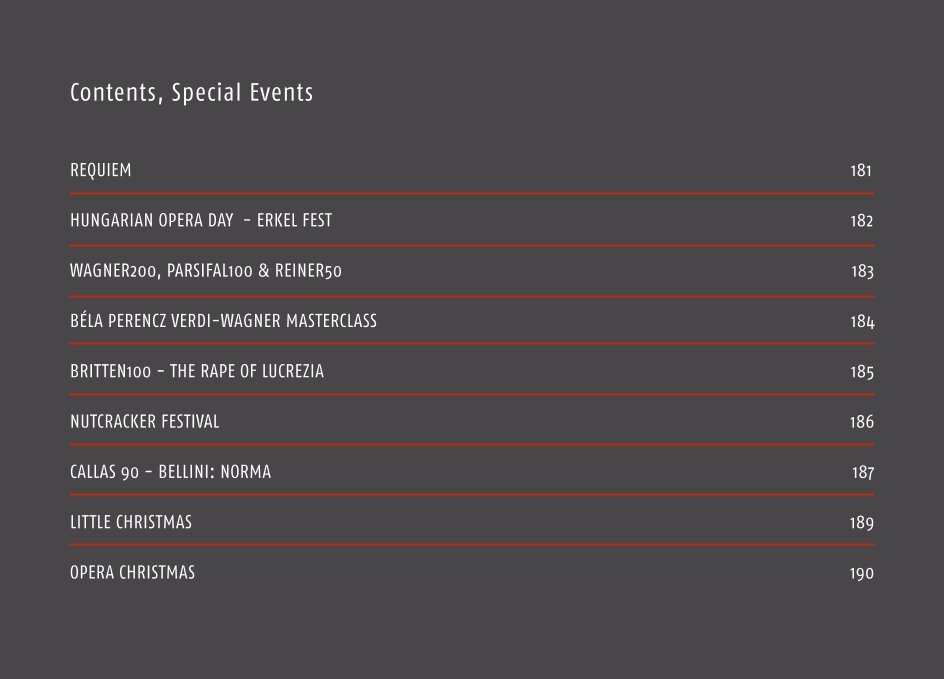The image size is (944, 679).
Task: Jump to page number 182
Action: tap(862, 221)
